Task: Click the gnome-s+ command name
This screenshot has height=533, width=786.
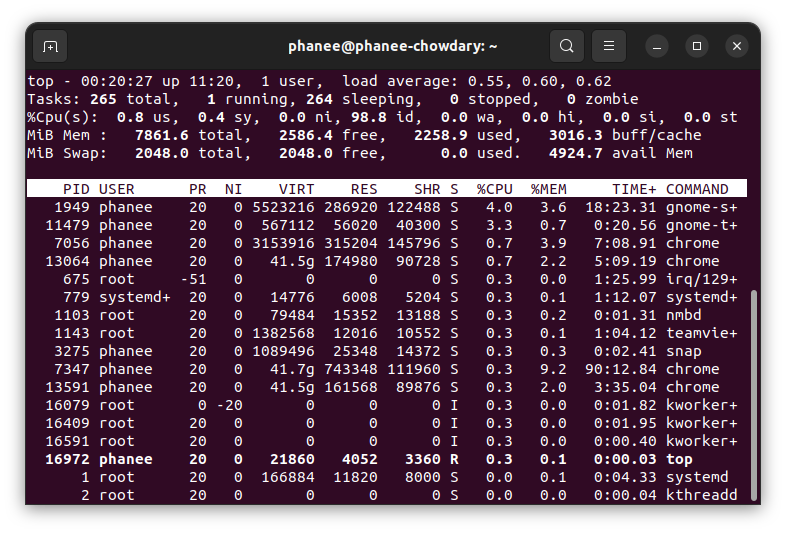Action: (702, 207)
